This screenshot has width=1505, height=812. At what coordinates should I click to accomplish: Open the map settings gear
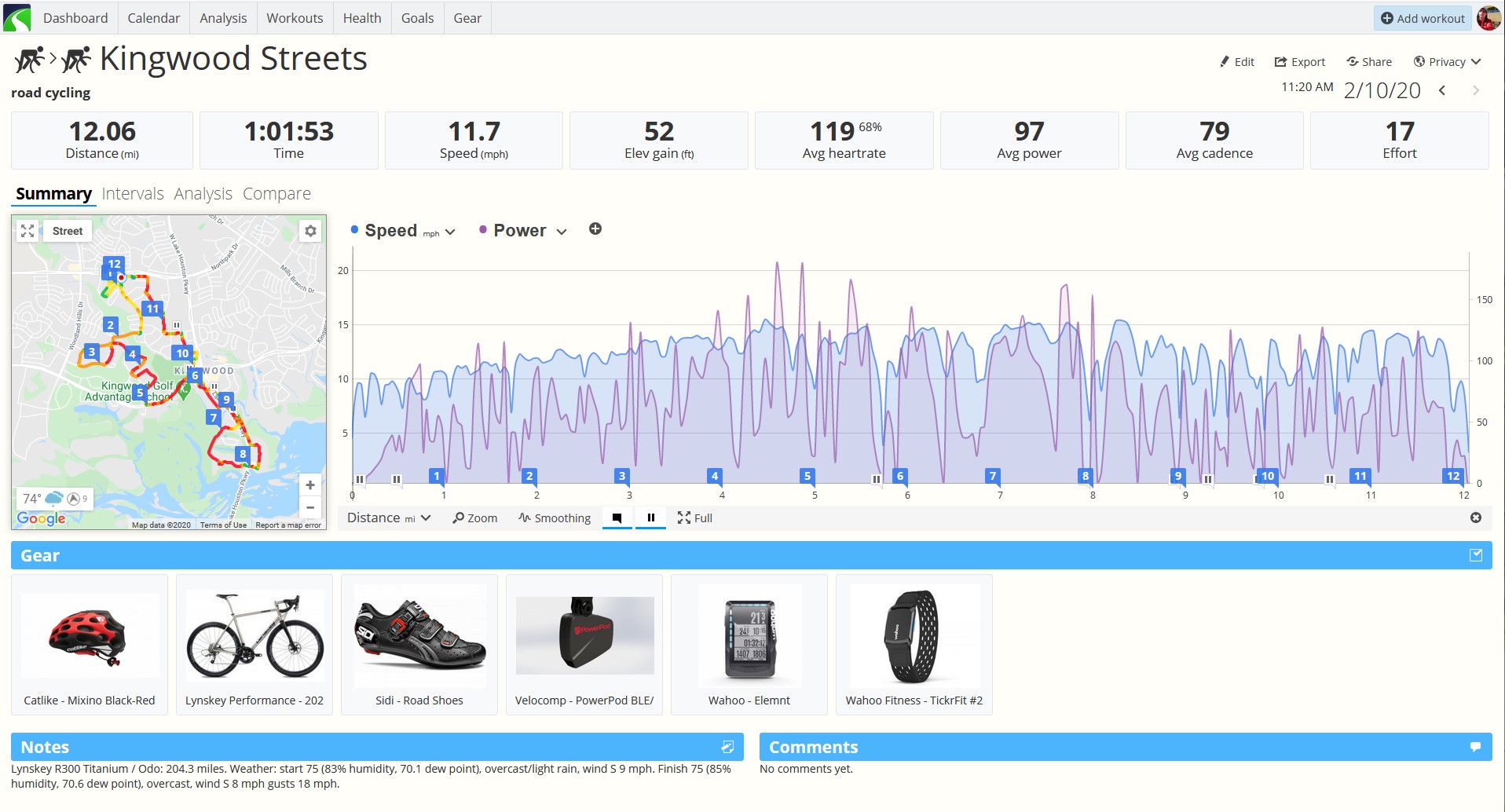tap(311, 231)
